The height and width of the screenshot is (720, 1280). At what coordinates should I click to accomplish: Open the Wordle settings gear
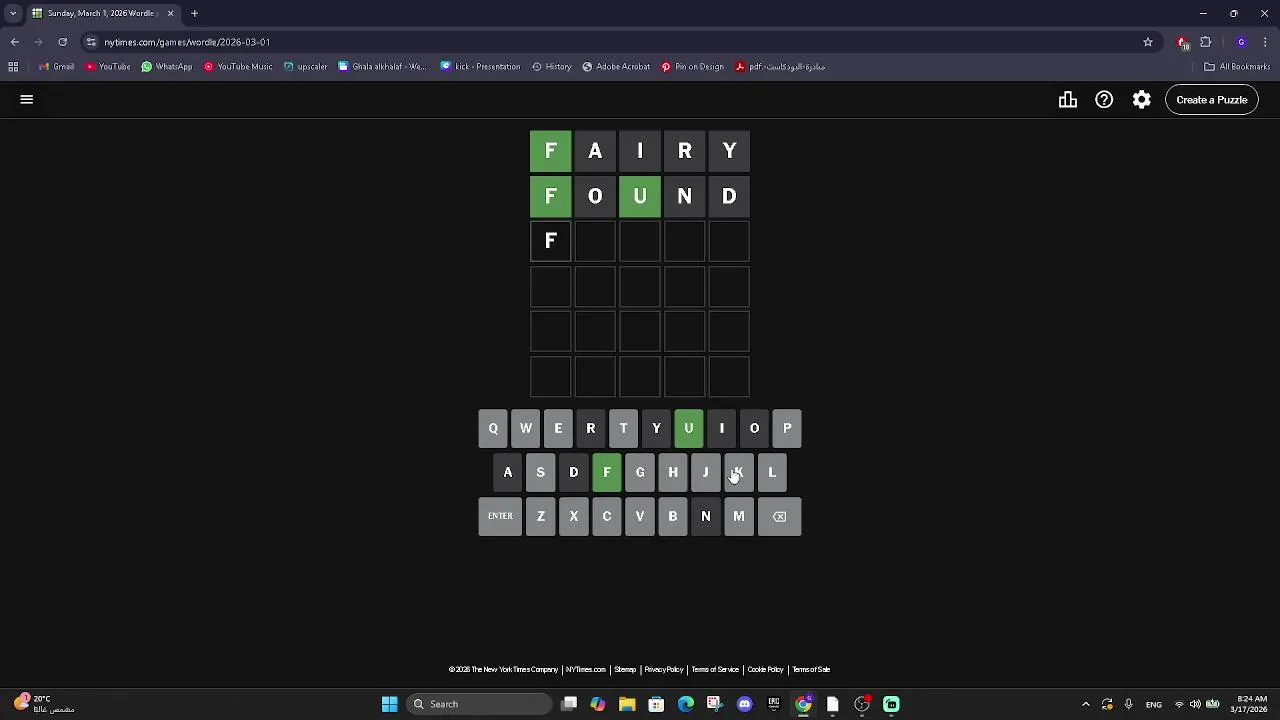coord(1141,100)
